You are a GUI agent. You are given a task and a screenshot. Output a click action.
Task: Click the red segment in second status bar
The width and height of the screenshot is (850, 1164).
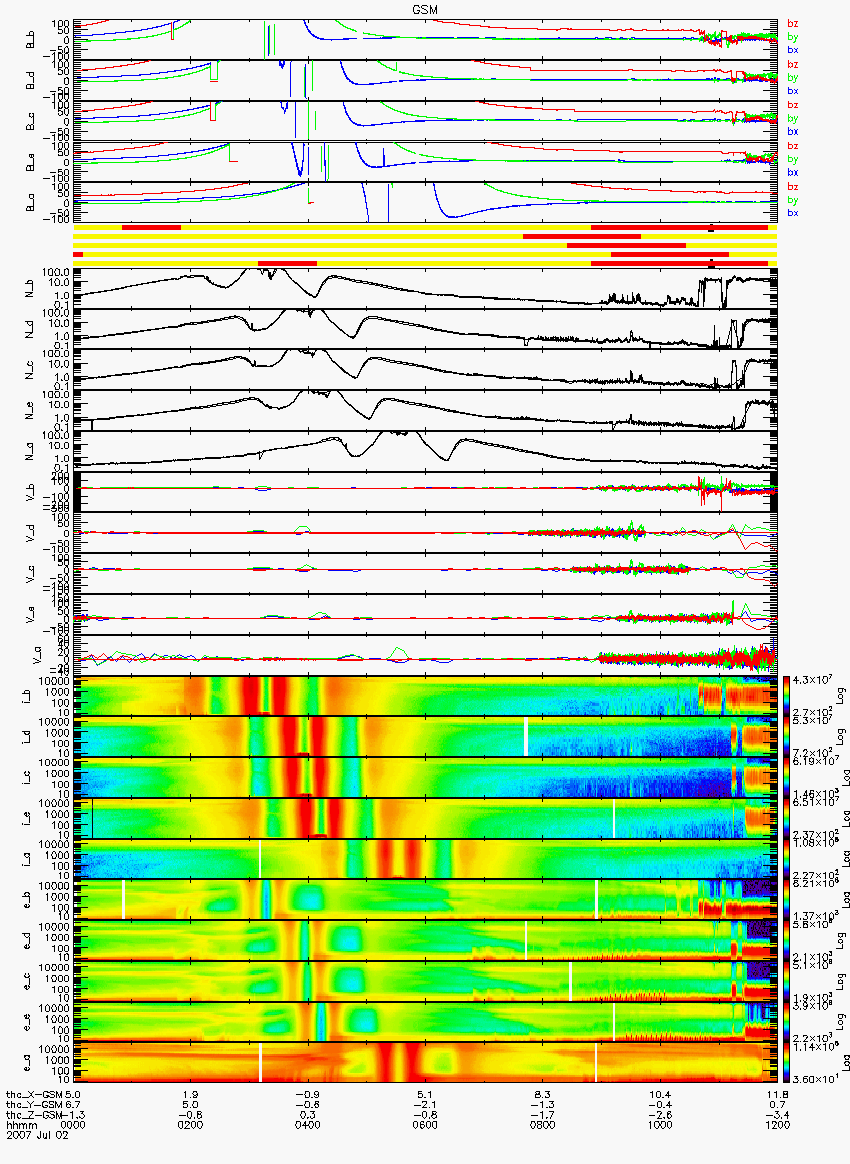pyautogui.click(x=581, y=236)
